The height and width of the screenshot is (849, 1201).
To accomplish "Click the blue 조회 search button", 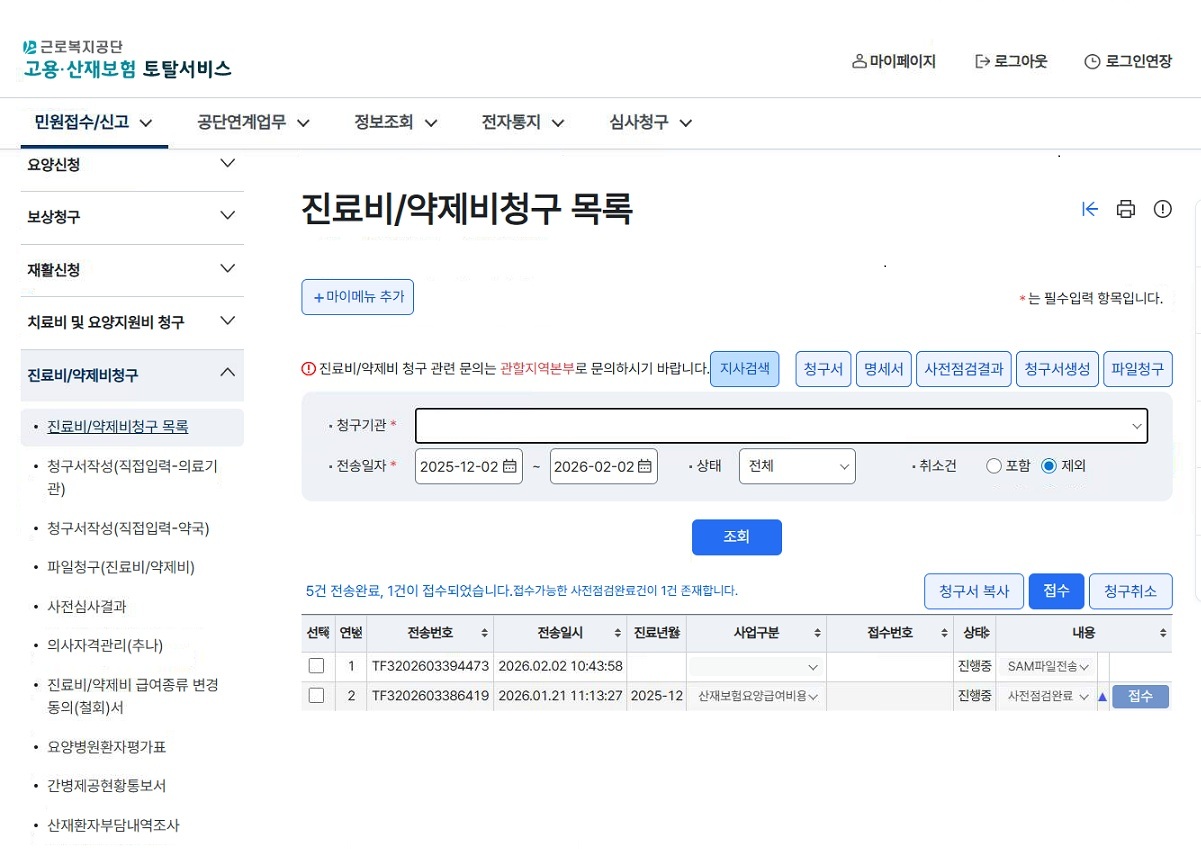I will click(x=736, y=537).
